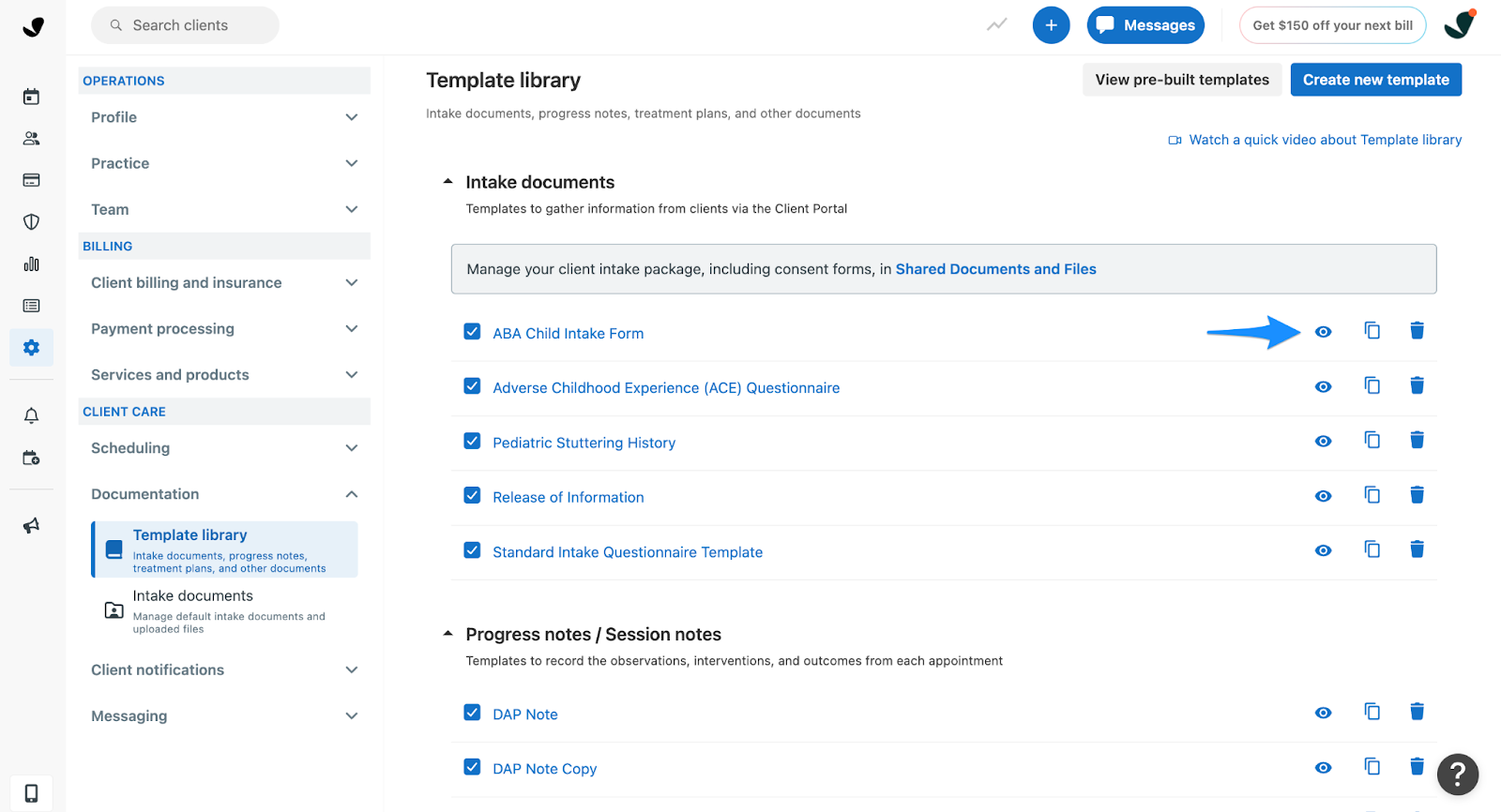Select the Clients icon in the sidebar

point(31,138)
